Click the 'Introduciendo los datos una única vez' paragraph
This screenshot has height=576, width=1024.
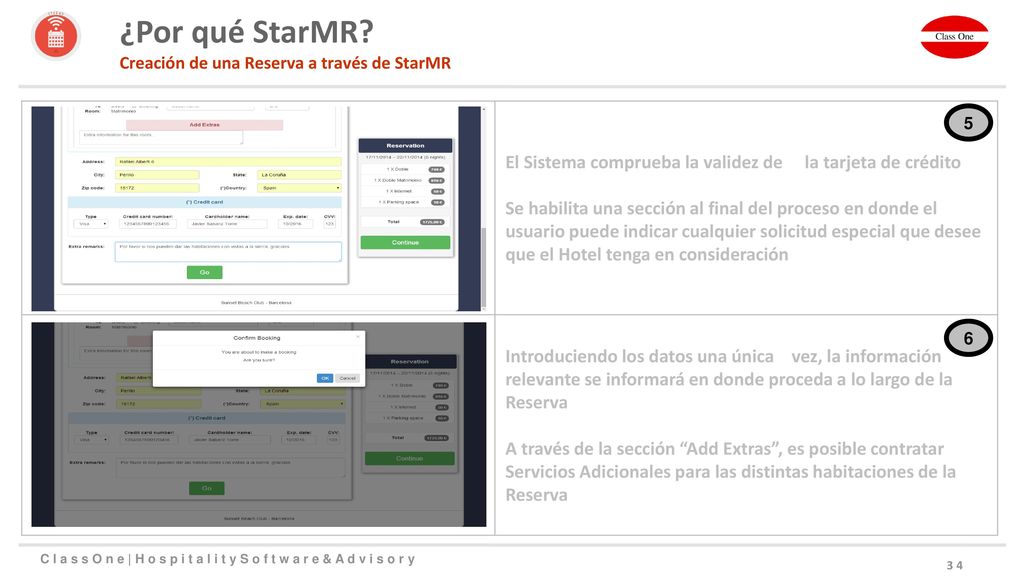click(x=728, y=379)
